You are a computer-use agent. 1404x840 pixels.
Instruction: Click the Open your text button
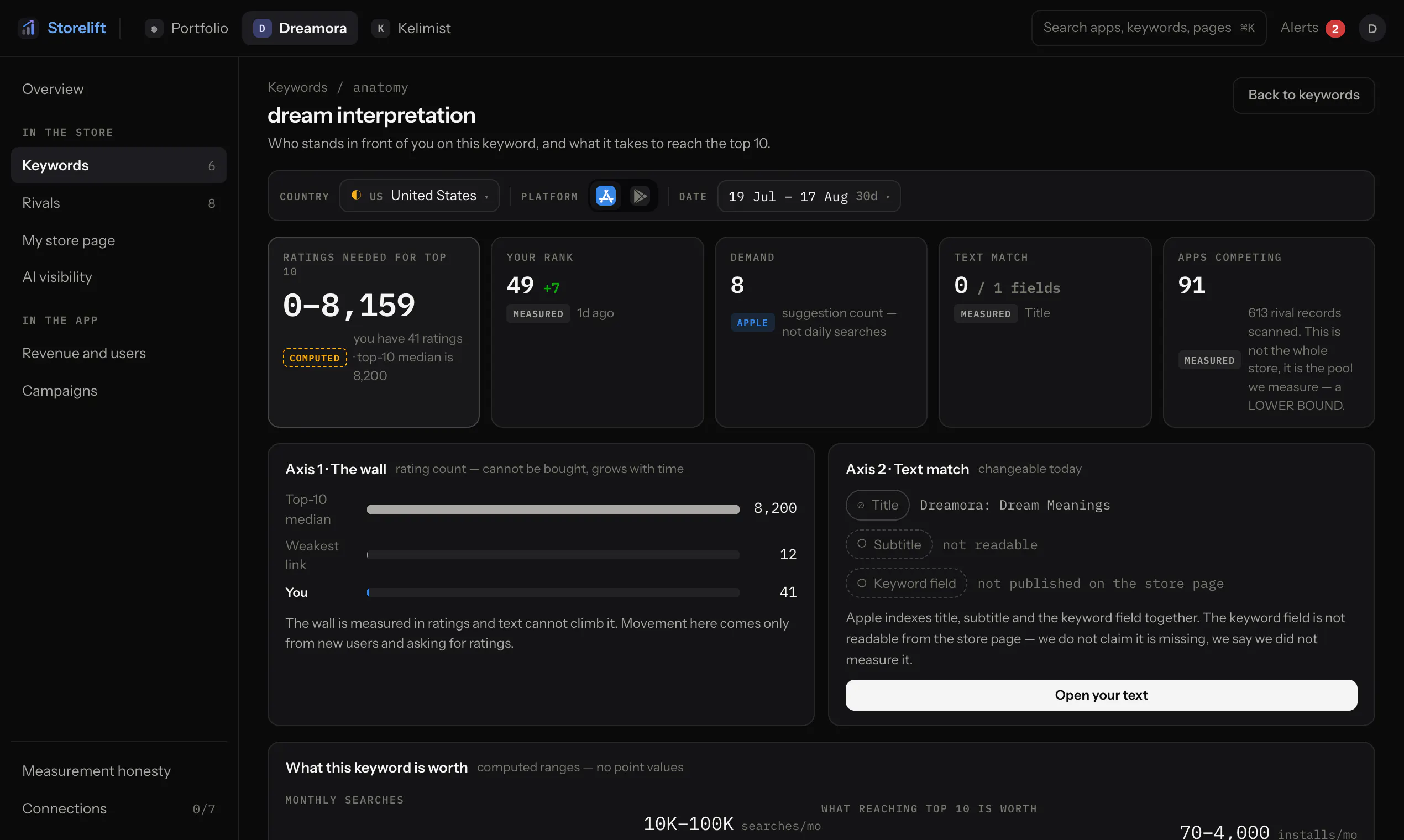1101,695
